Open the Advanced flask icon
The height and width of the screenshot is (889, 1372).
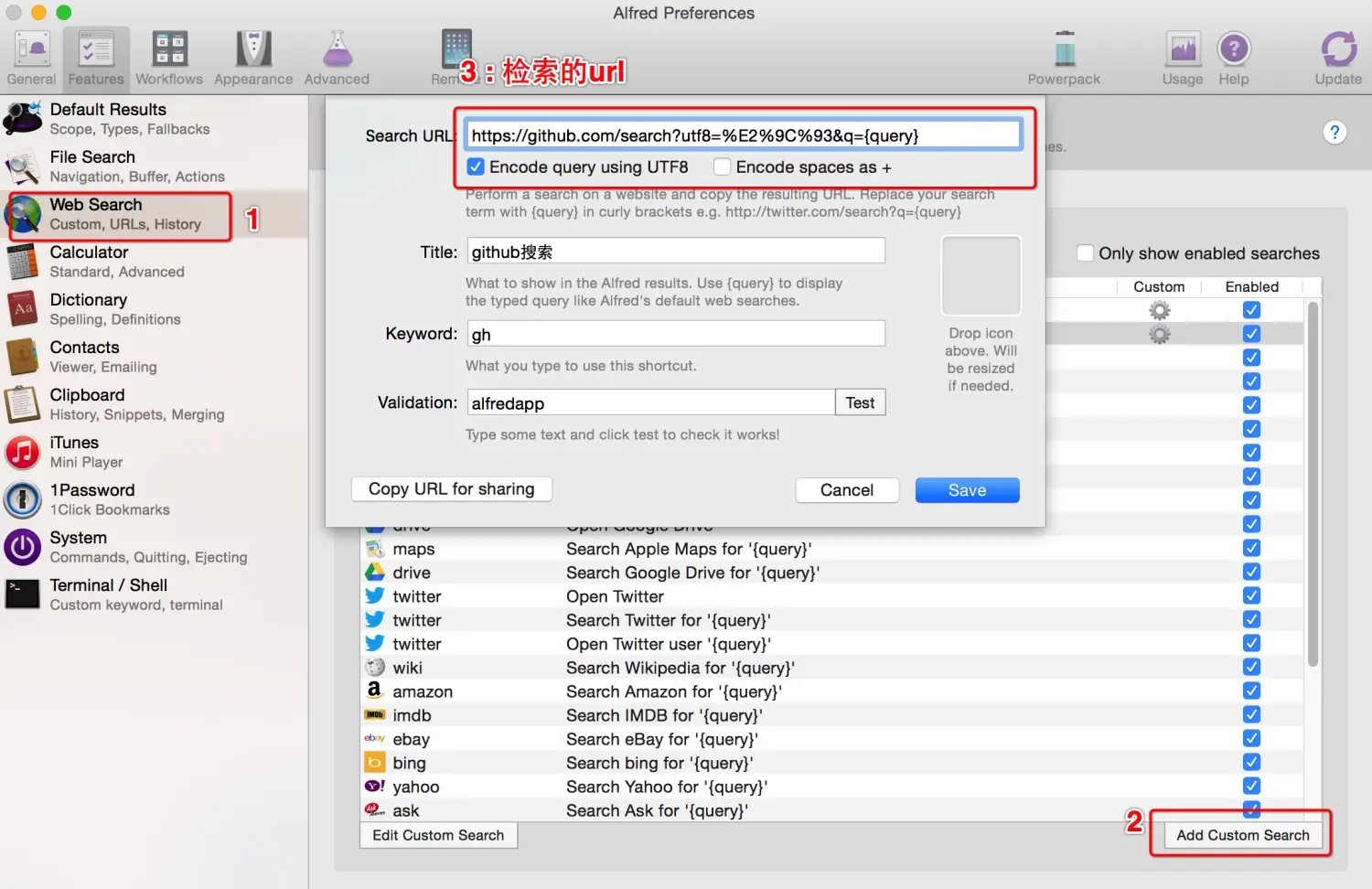[337, 59]
